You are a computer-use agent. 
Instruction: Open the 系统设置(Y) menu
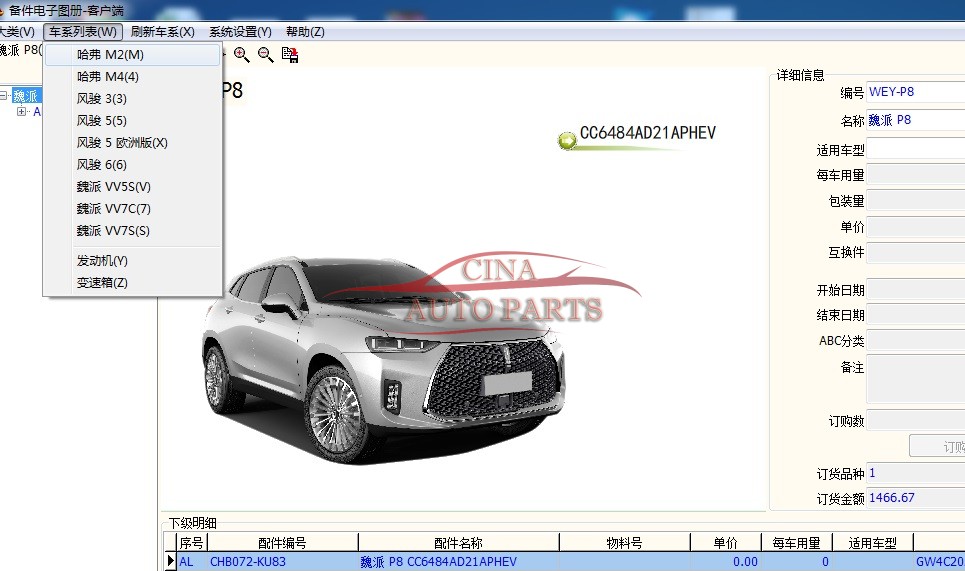[x=240, y=32]
